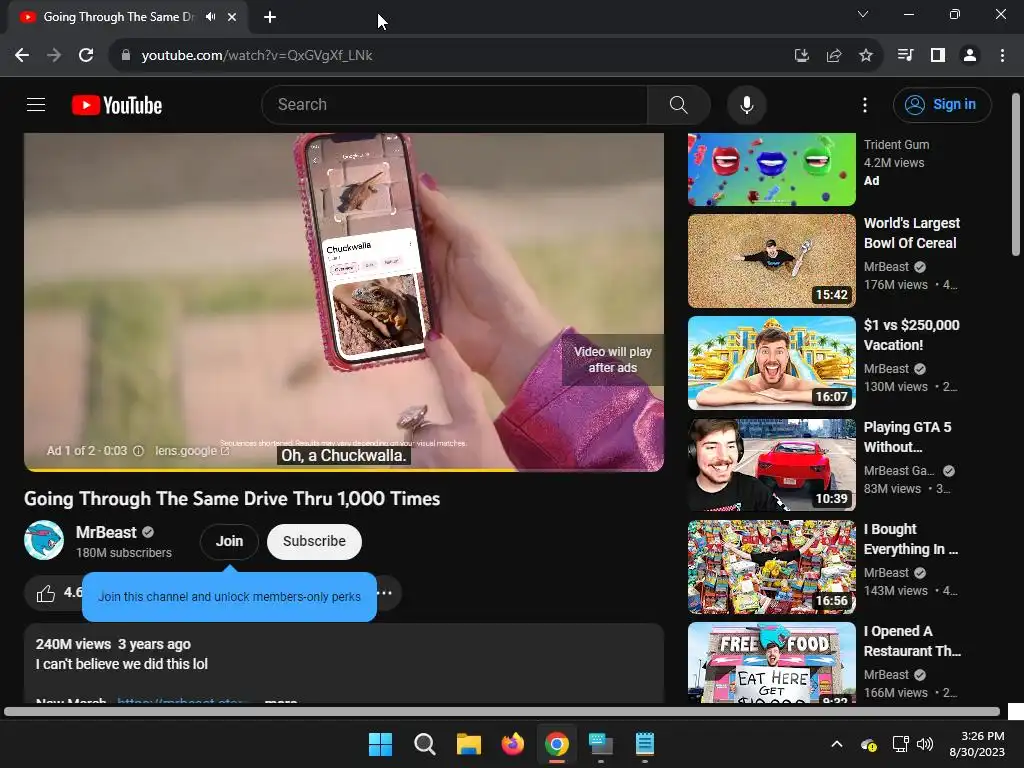Image resolution: width=1024 pixels, height=768 pixels.
Task: Start voice search with the microphone
Action: [x=746, y=104]
